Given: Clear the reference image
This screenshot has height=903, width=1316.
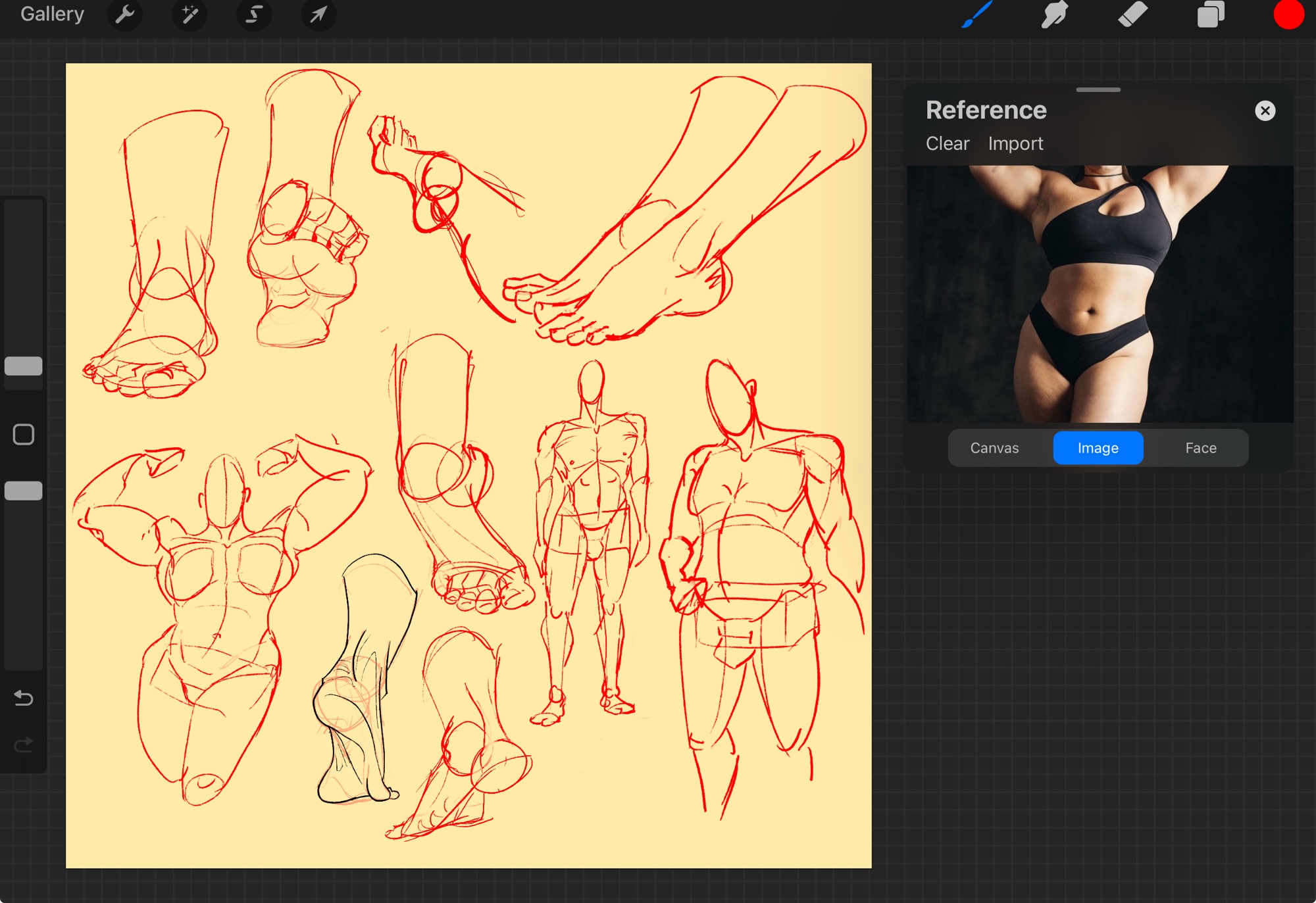Looking at the screenshot, I should (948, 143).
